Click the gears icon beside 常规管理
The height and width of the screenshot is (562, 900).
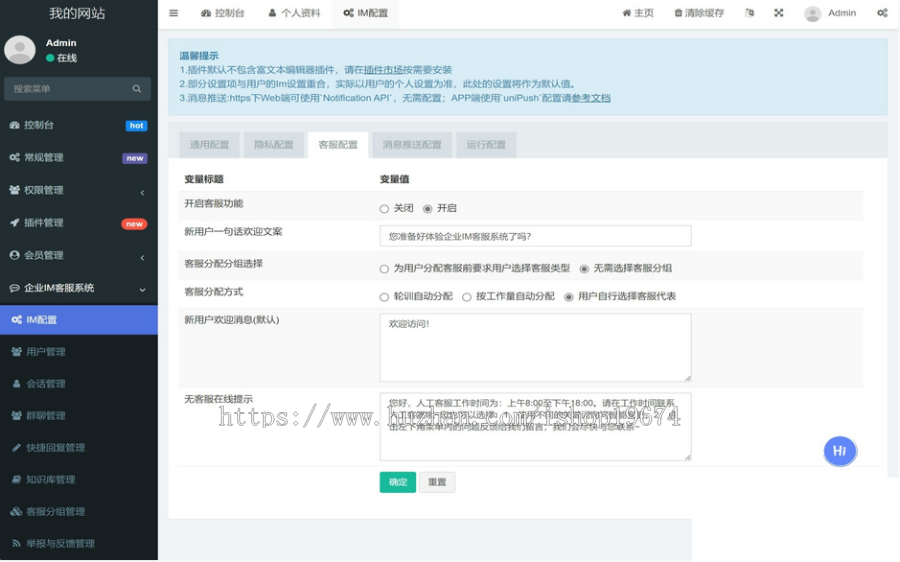coord(14,157)
